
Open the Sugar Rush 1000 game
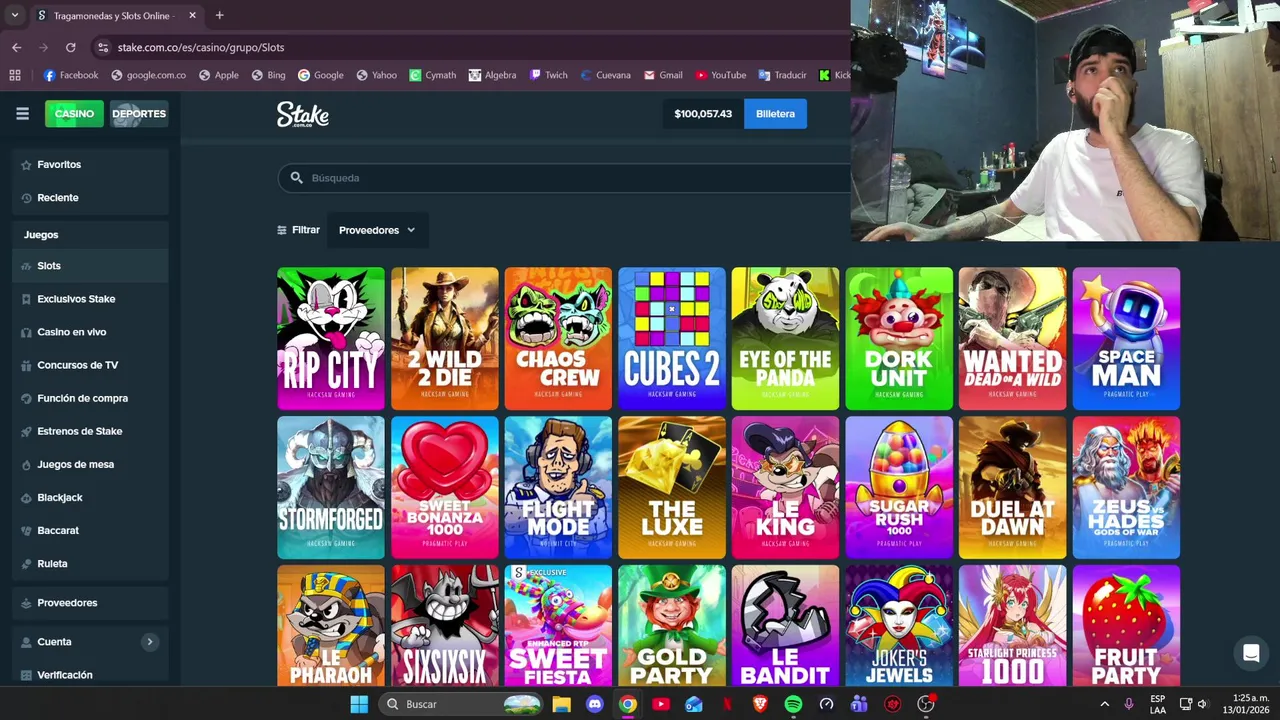click(899, 488)
